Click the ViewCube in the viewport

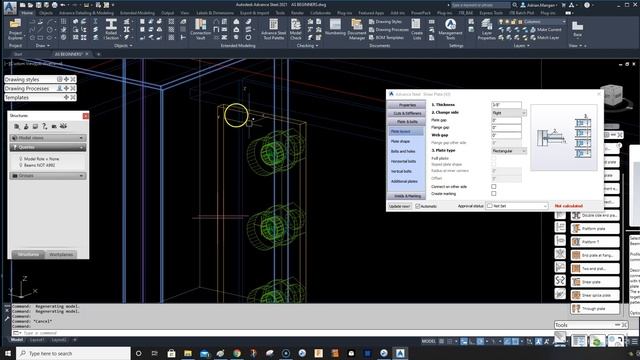coord(611,96)
